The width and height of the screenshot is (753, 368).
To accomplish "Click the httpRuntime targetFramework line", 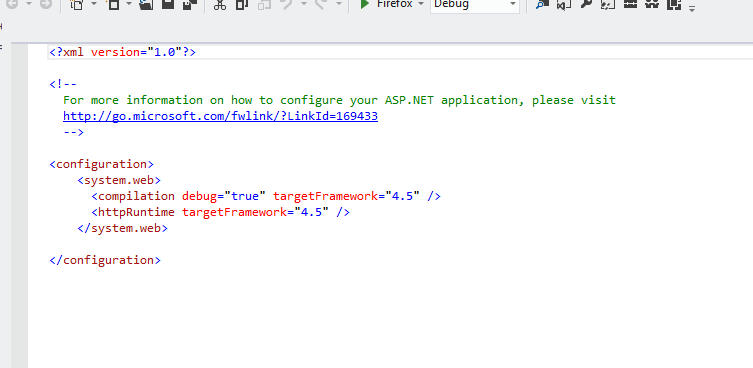I will pyautogui.click(x=220, y=212).
